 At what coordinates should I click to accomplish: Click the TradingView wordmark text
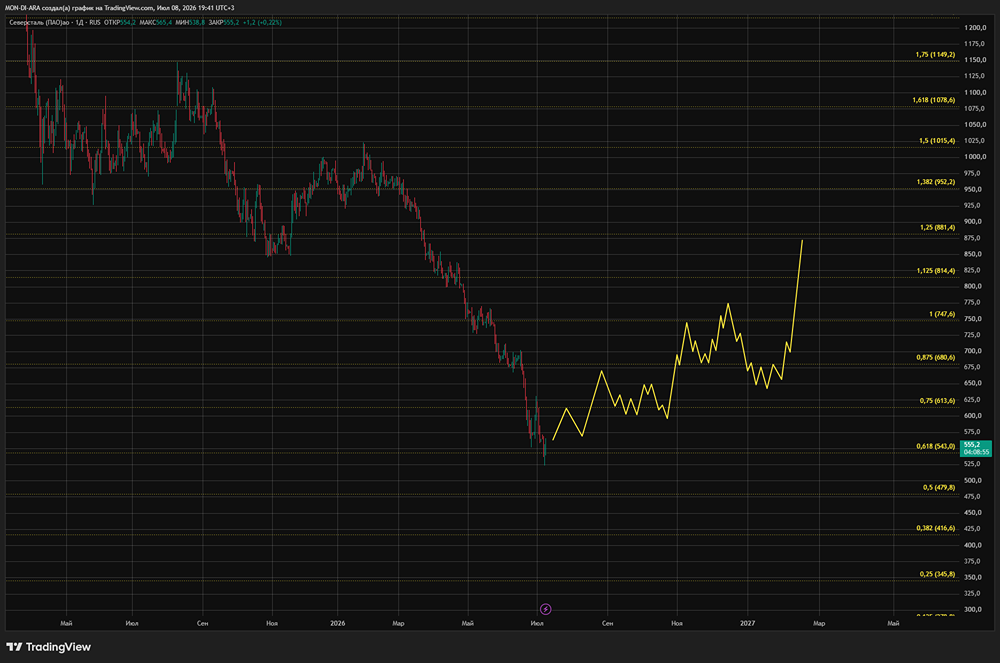coord(58,647)
